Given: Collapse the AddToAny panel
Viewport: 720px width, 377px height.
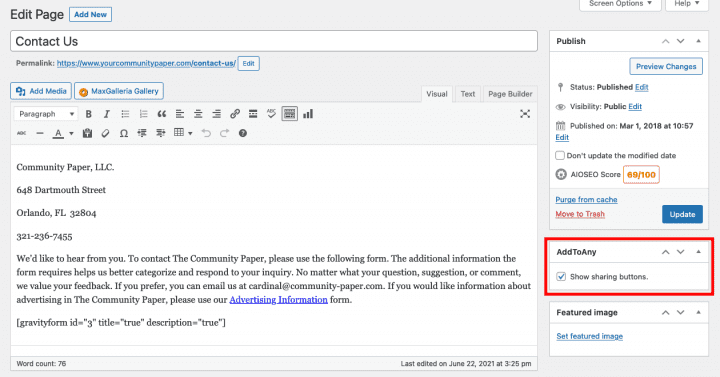Looking at the screenshot, I should (698, 252).
